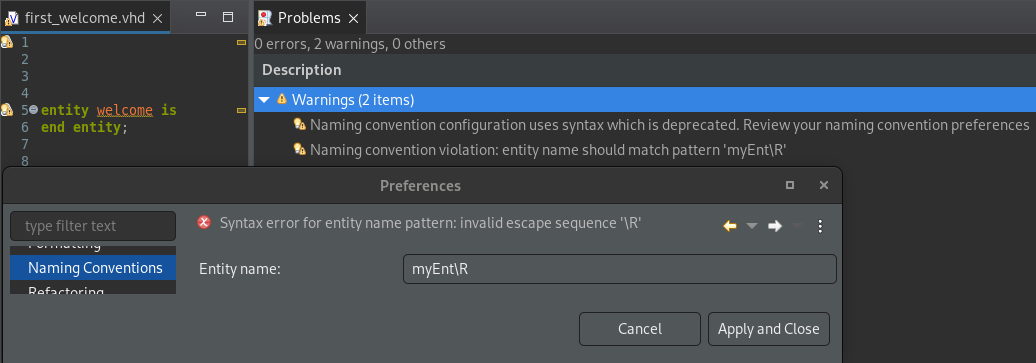Click the Cancel button
1036x363 pixels.
[x=640, y=329]
